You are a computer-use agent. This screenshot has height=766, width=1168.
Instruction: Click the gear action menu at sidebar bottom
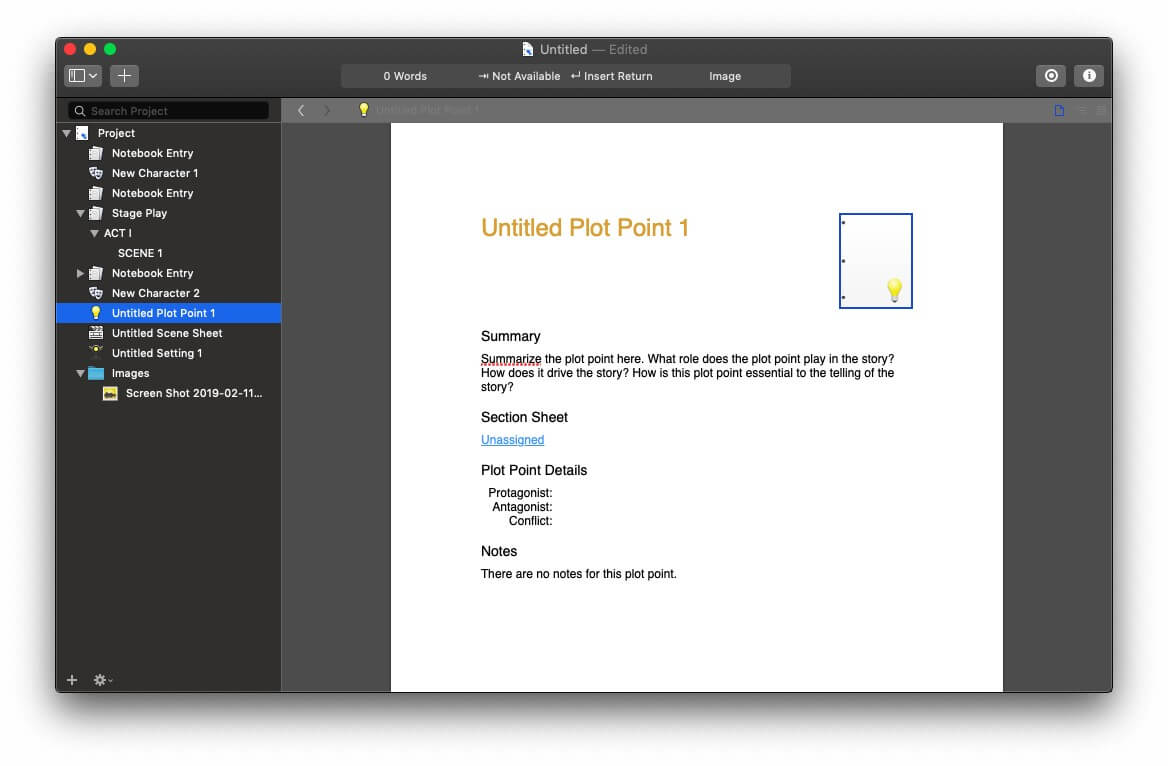[102, 680]
